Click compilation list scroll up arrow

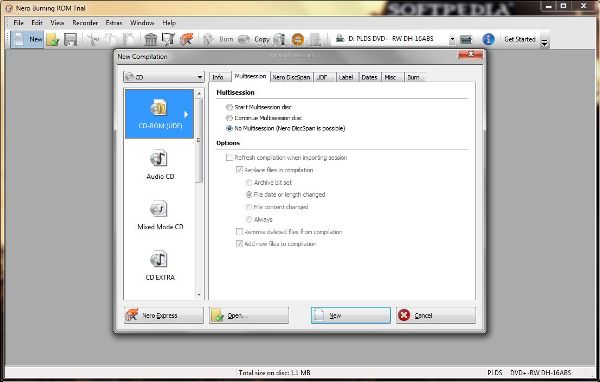(199, 93)
